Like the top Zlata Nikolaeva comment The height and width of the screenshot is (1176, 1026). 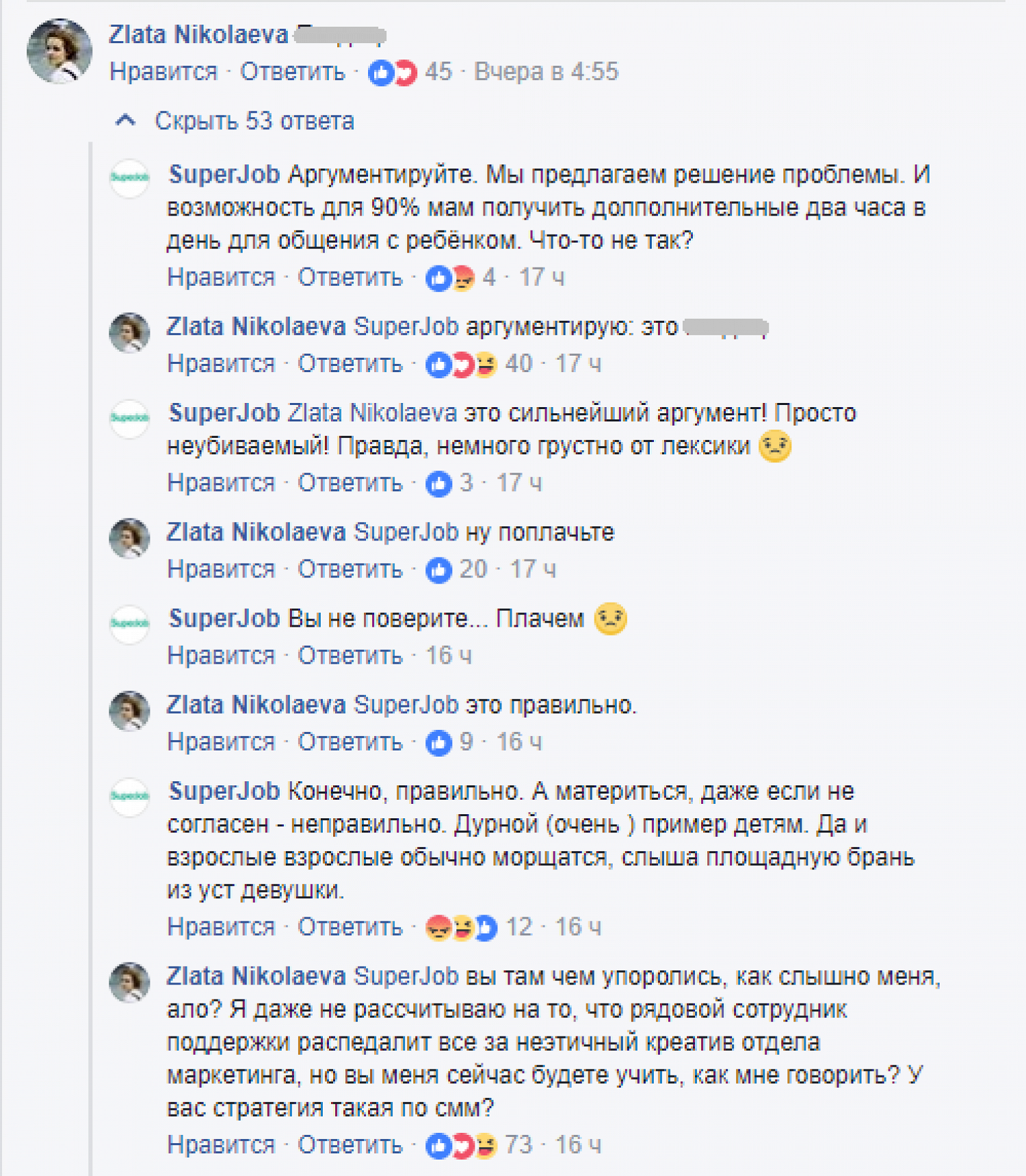(163, 72)
